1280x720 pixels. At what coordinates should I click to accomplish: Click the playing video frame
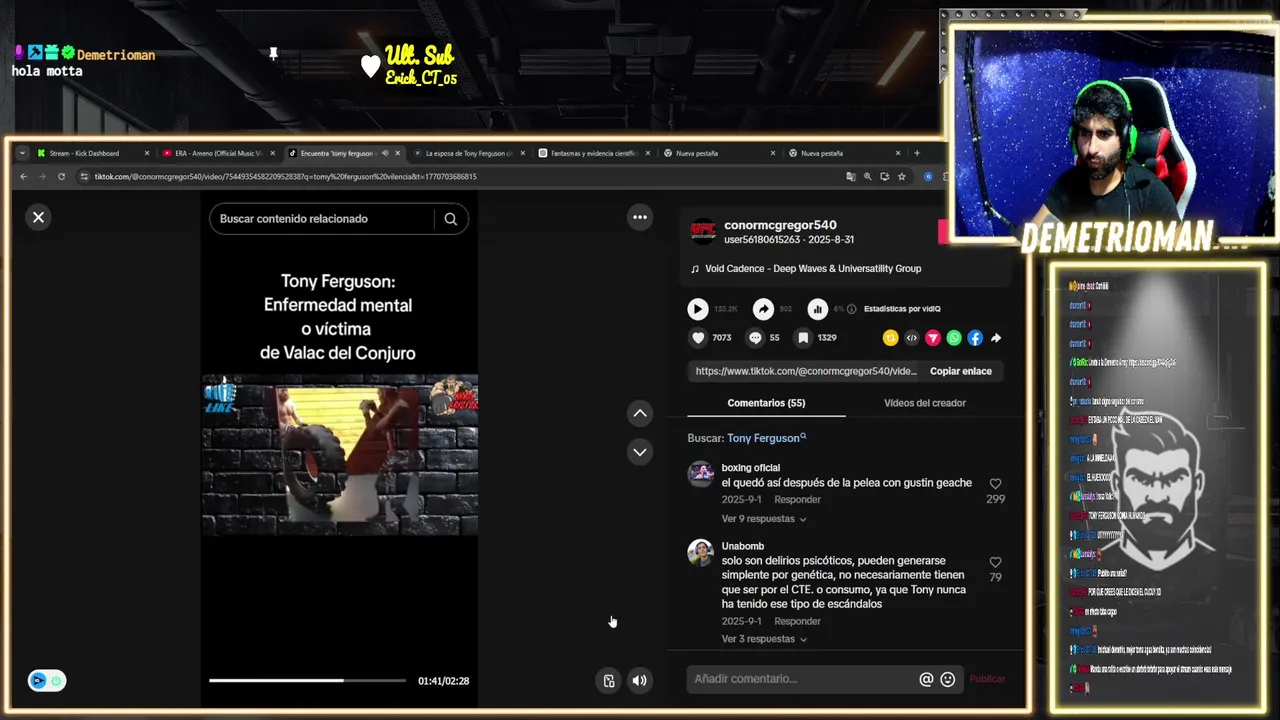(339, 455)
